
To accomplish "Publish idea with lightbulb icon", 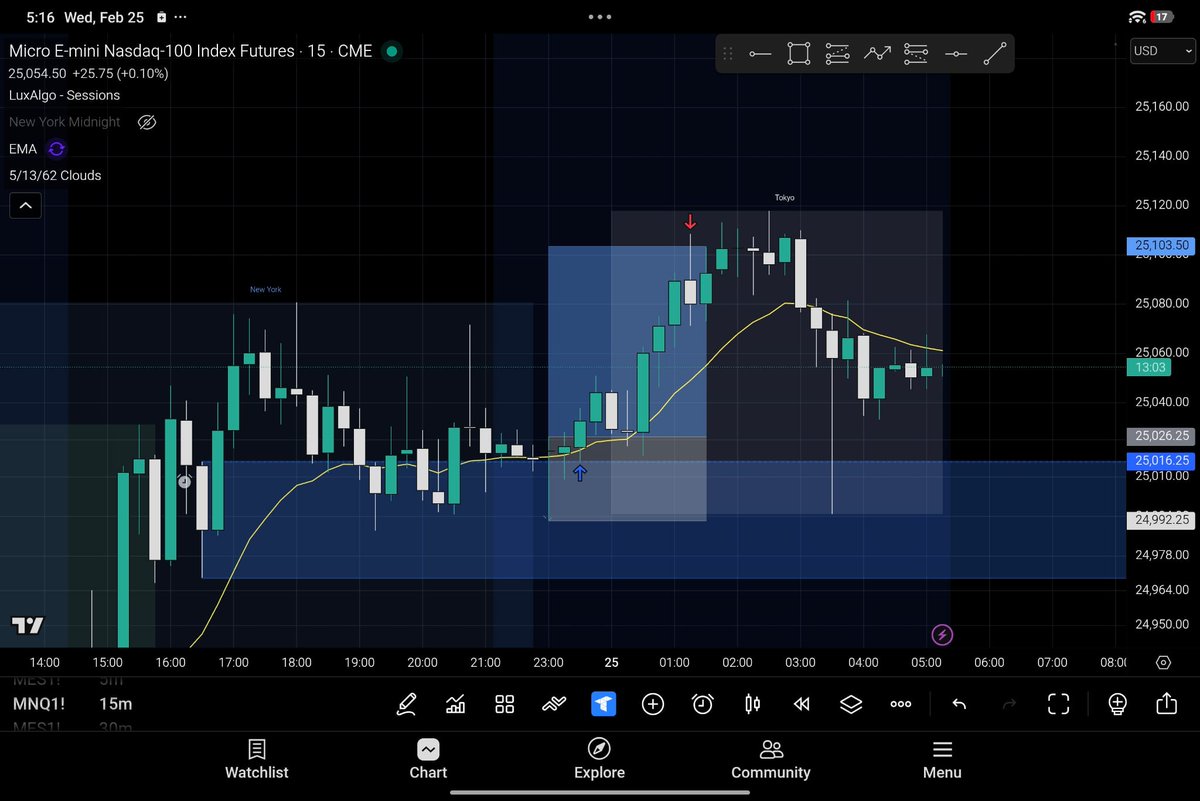I will (1117, 704).
